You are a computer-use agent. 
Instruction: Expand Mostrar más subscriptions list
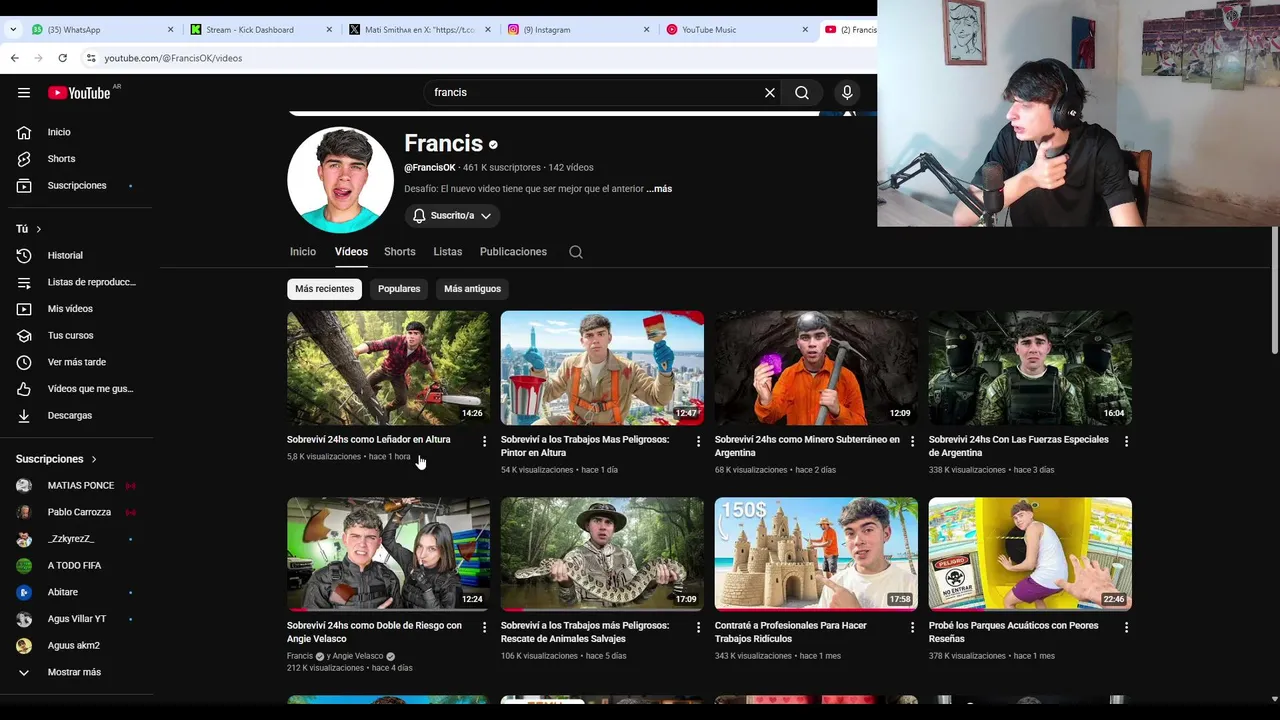(76, 672)
